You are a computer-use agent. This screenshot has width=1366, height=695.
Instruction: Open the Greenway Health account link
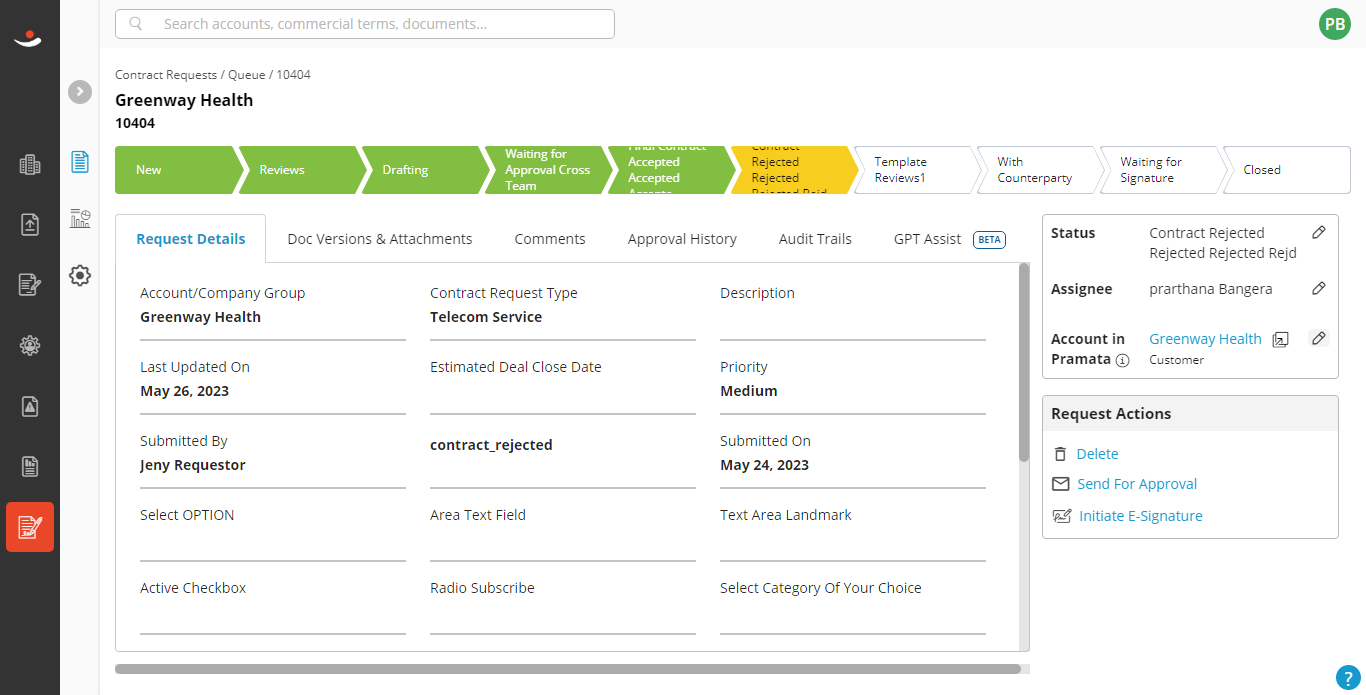(x=1205, y=339)
